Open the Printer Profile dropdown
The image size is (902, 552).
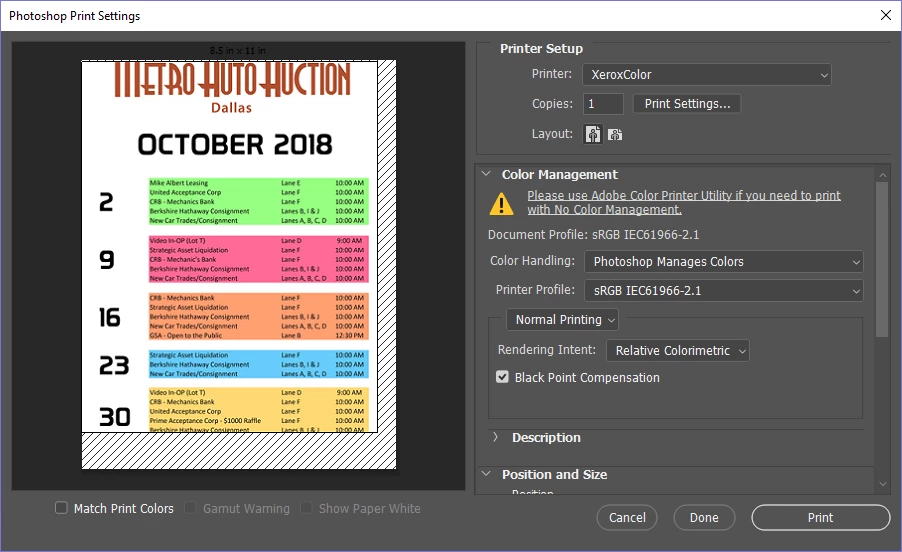[x=724, y=290]
